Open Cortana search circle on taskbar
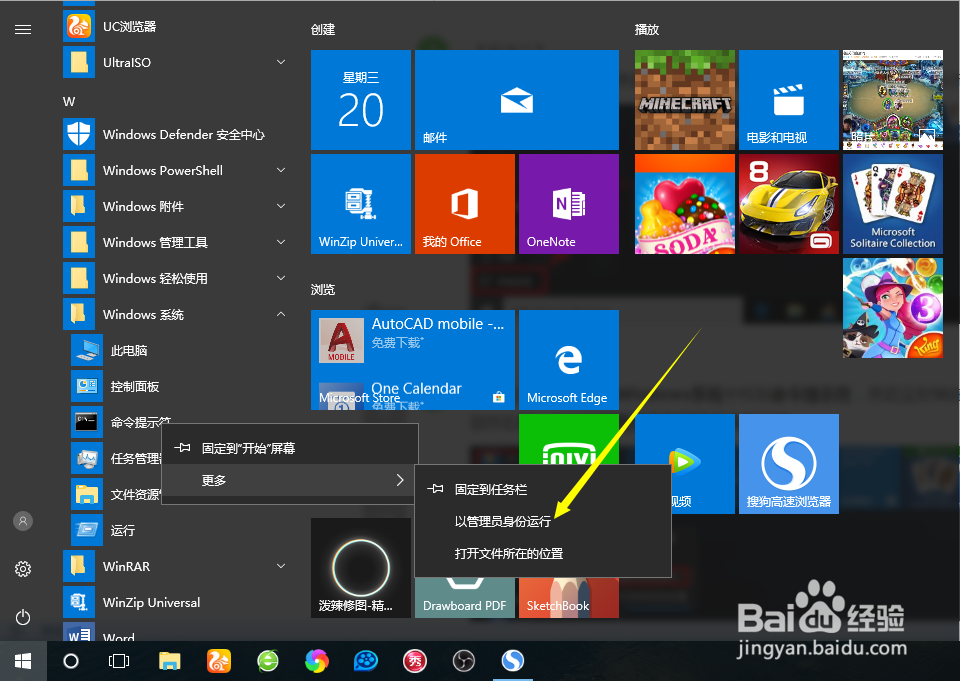 pos(71,661)
